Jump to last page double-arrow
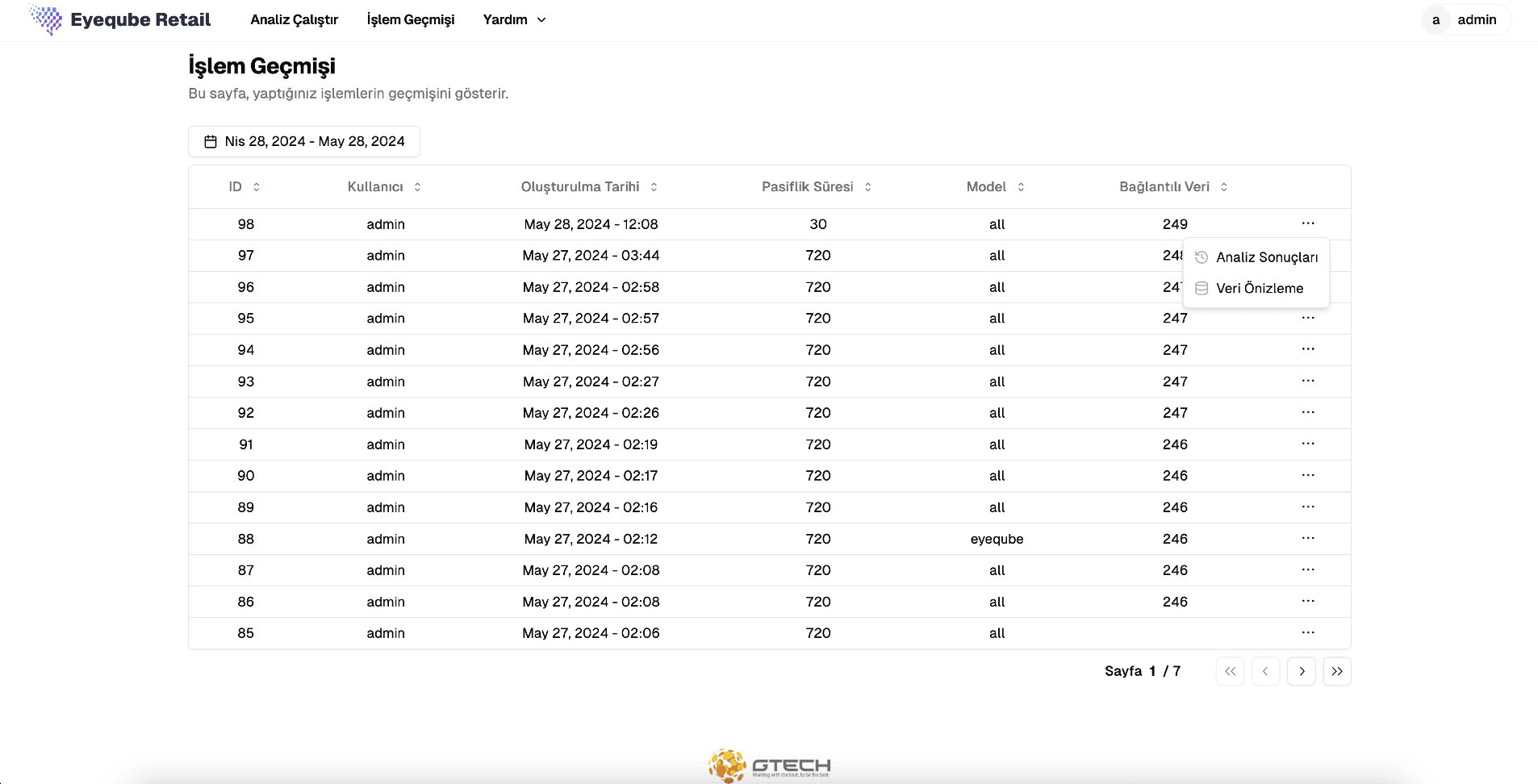 click(1337, 671)
